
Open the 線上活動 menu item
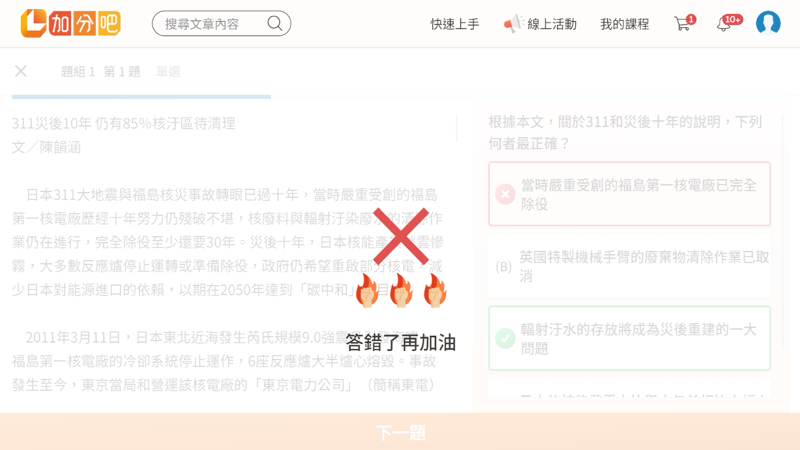(x=552, y=24)
